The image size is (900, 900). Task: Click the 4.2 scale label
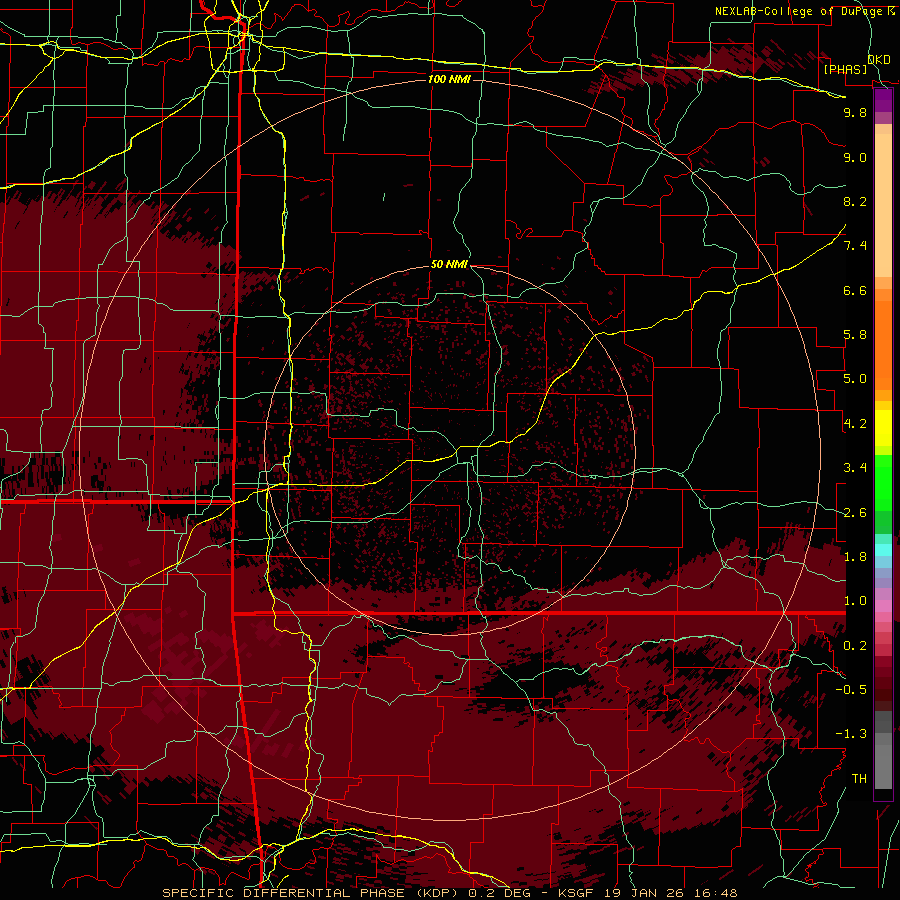click(x=855, y=424)
